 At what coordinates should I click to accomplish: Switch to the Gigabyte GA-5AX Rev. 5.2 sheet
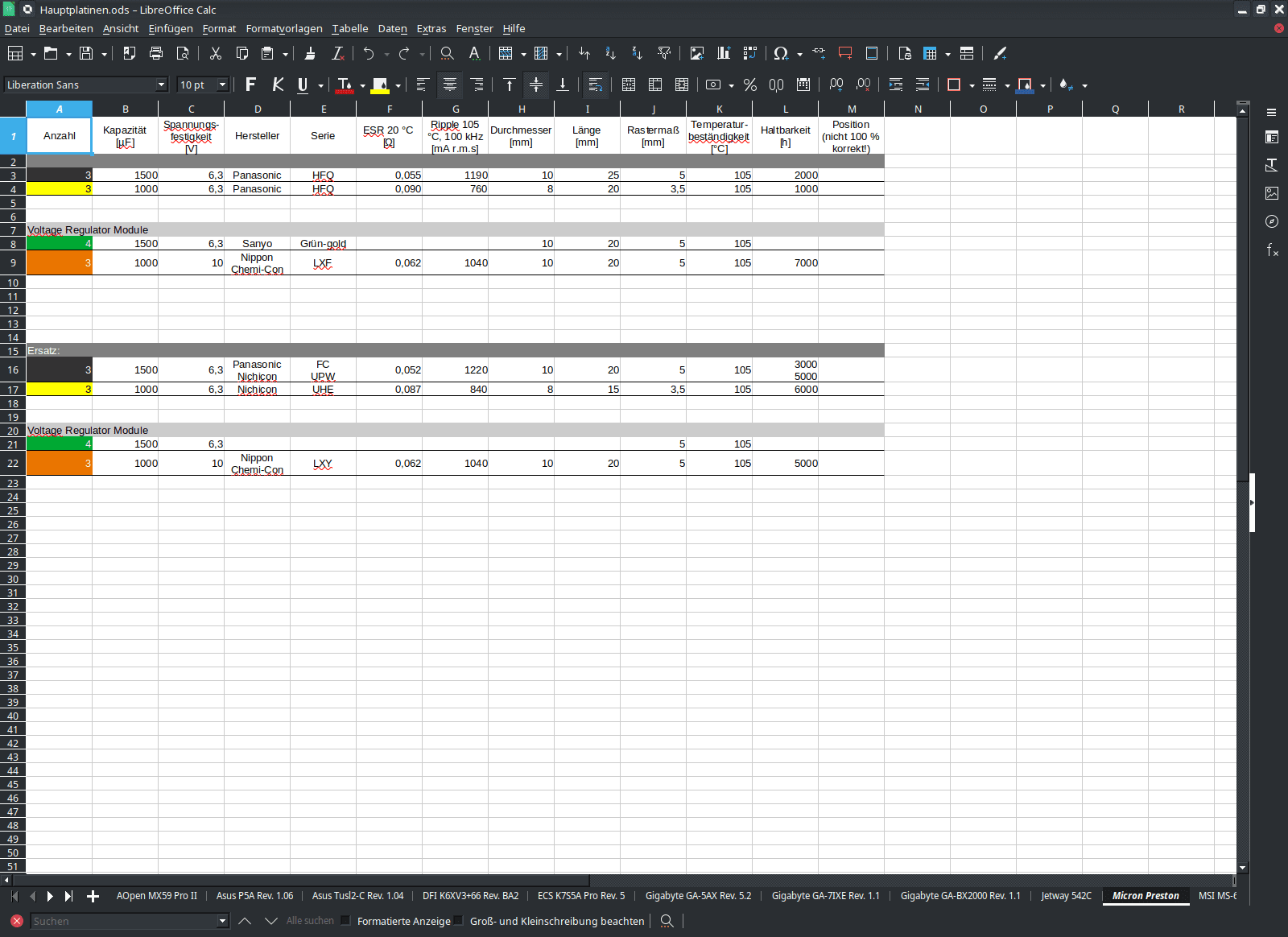point(698,895)
